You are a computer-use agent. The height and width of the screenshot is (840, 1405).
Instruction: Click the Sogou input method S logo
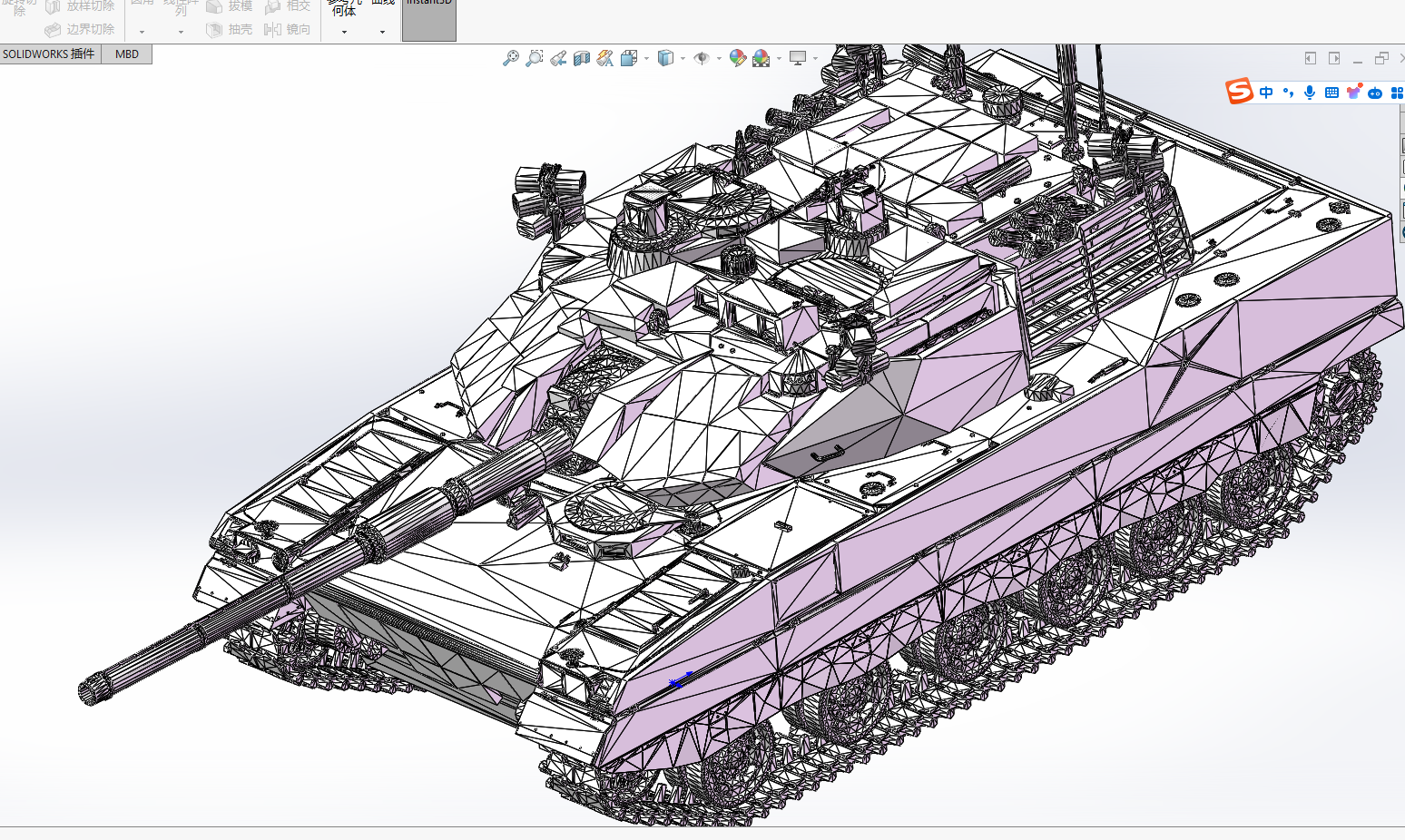[1239, 92]
